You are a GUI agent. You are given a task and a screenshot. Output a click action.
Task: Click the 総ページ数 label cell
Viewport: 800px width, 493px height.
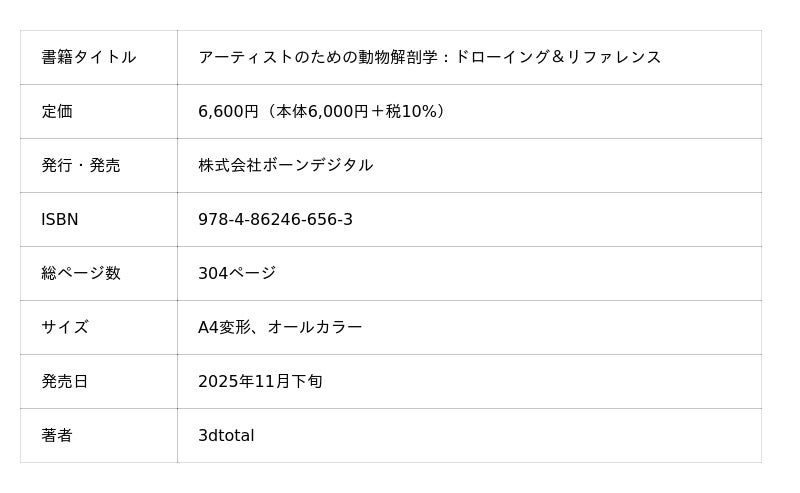80,273
